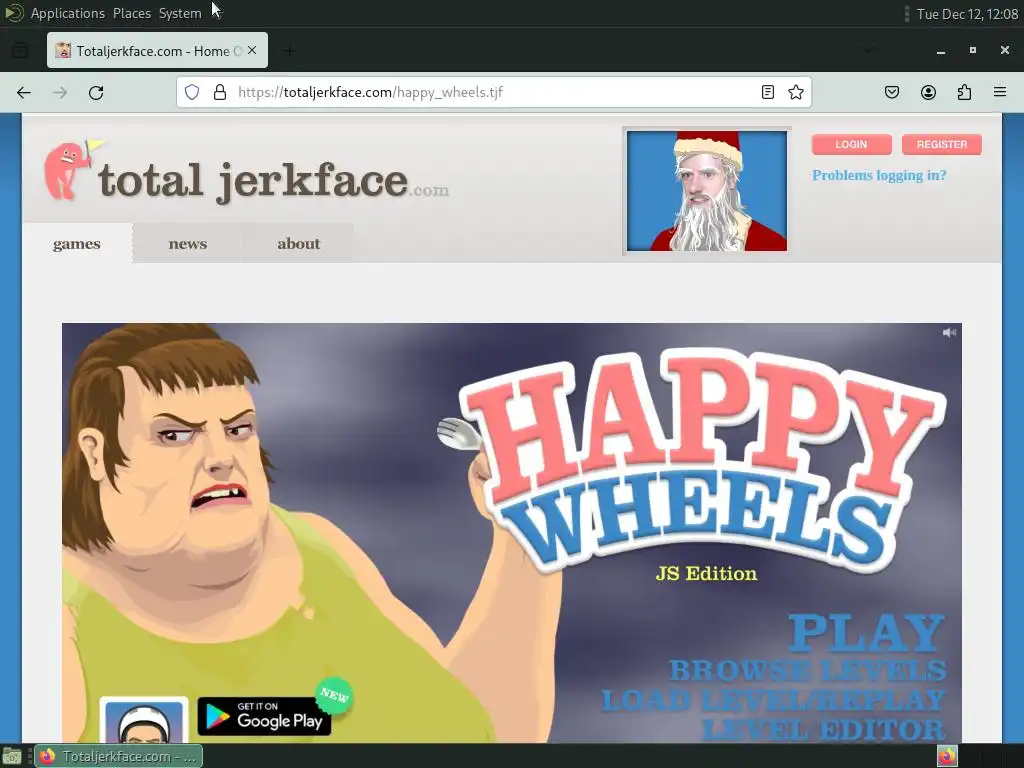Open the Firefox account icon
1024x768 pixels.
coord(928,92)
